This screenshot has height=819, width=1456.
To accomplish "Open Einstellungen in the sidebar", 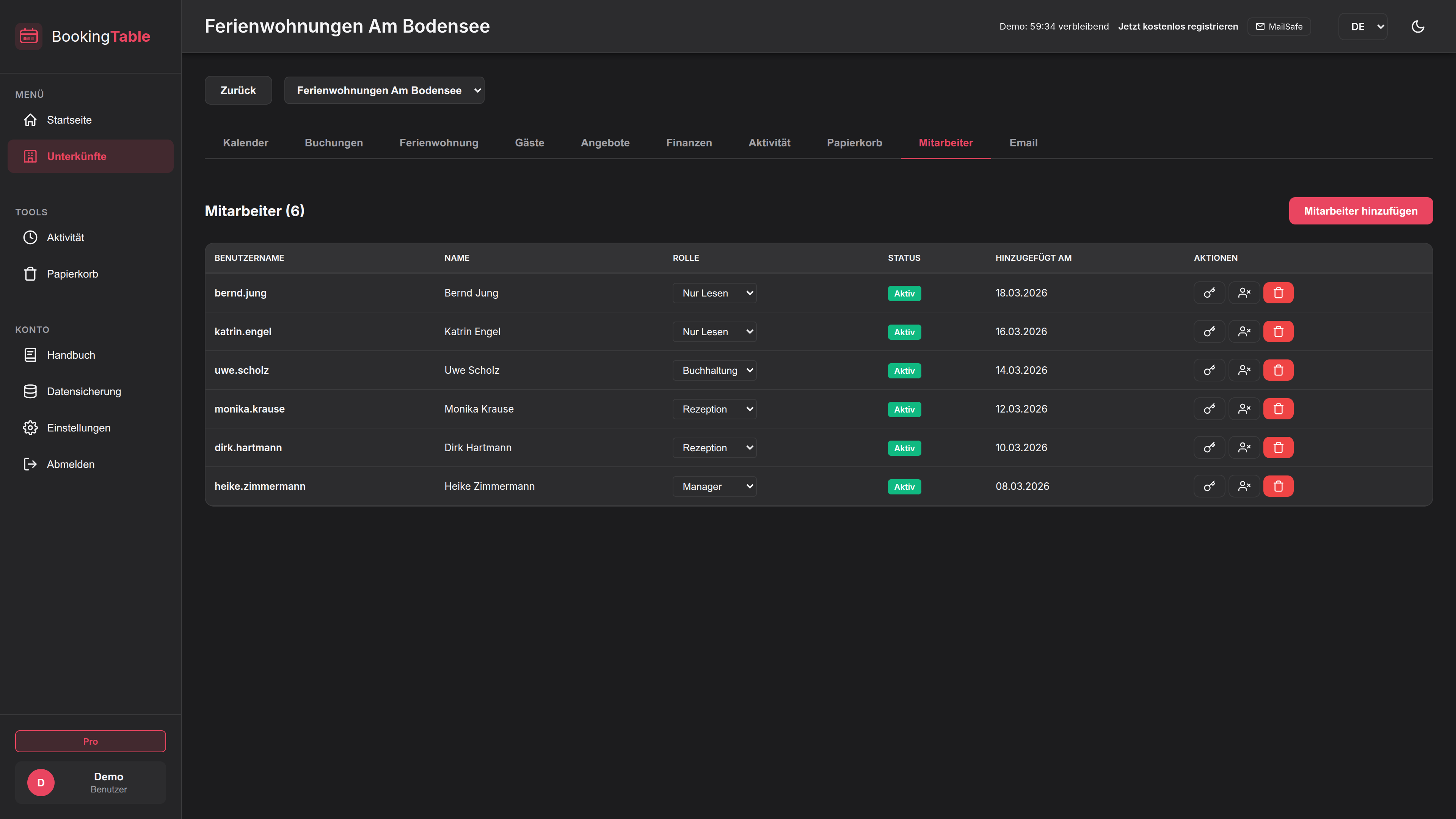I will pyautogui.click(x=91, y=428).
